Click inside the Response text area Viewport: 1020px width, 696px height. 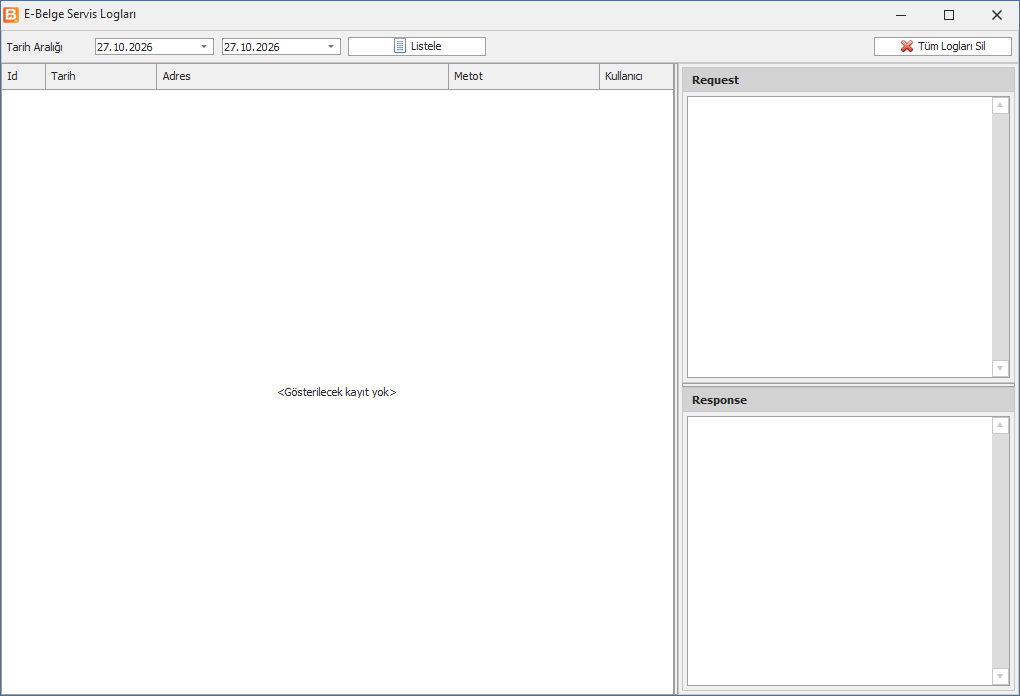pos(840,550)
